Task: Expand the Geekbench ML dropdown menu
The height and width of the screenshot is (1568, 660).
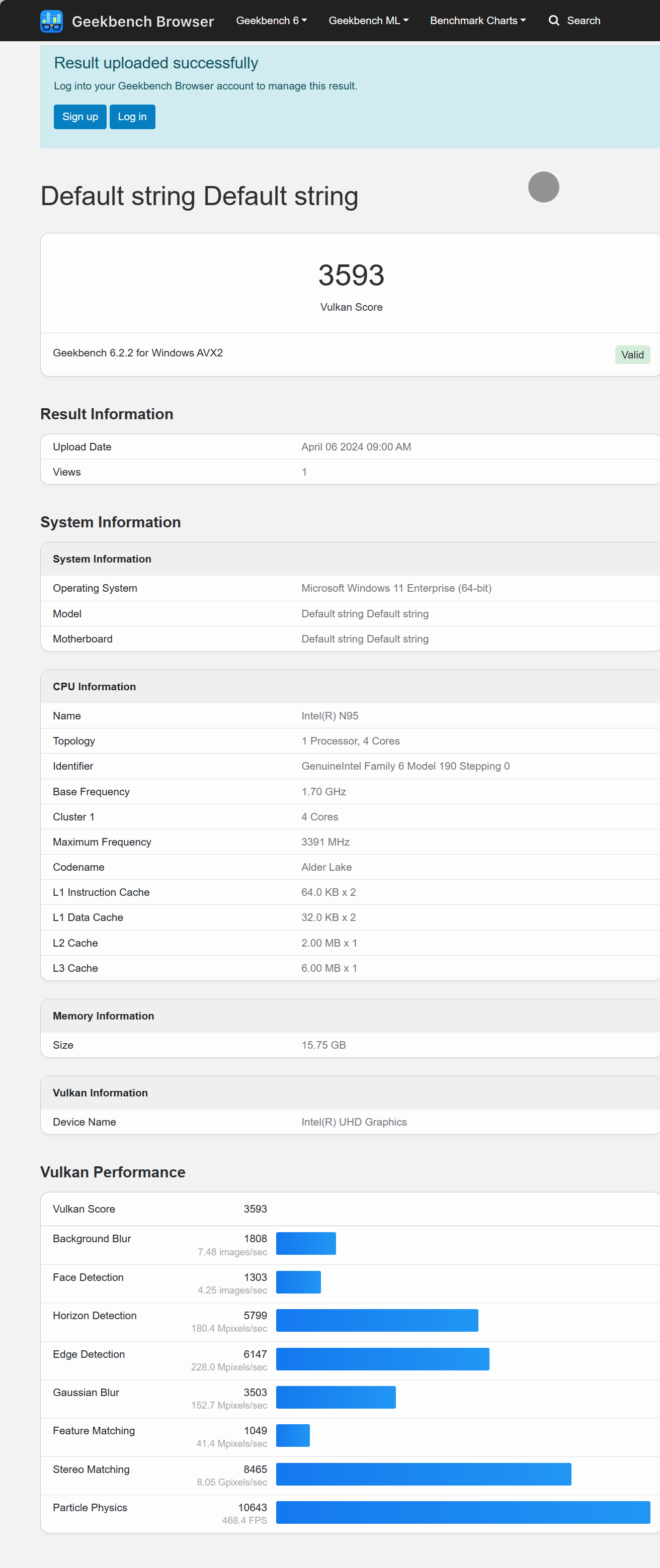Action: click(x=368, y=21)
